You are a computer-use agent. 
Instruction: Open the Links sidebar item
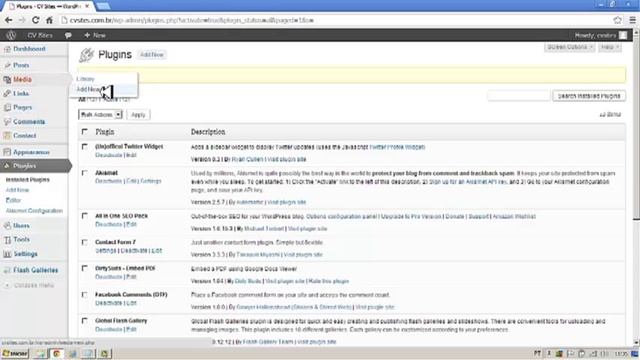(x=21, y=93)
